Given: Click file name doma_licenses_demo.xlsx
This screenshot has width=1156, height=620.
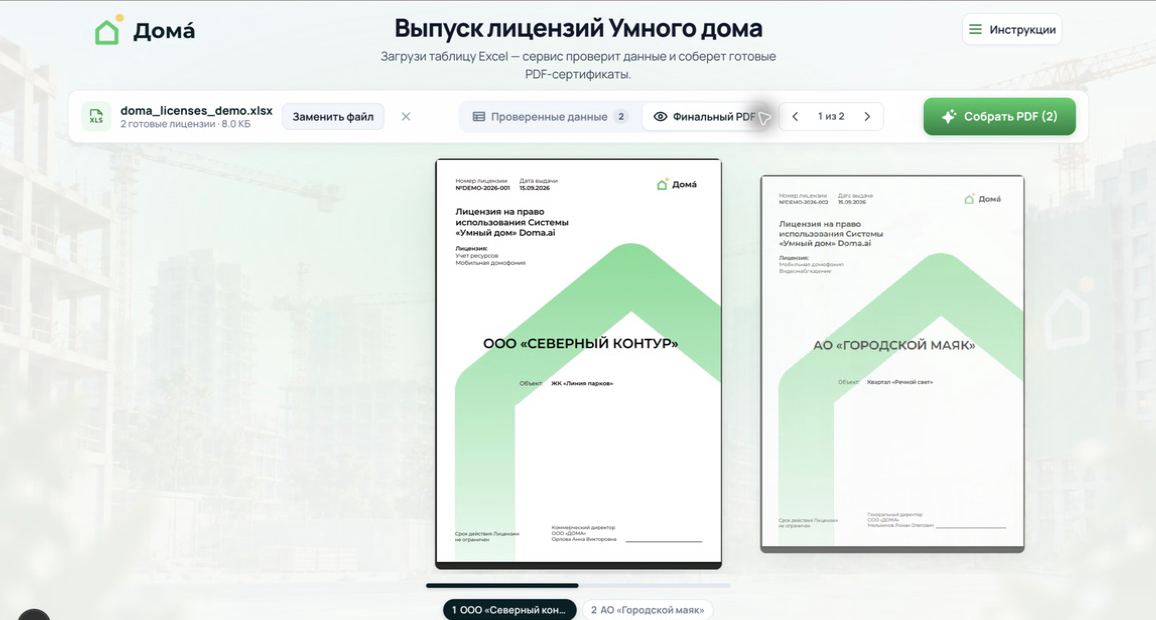Looking at the screenshot, I should [x=196, y=111].
